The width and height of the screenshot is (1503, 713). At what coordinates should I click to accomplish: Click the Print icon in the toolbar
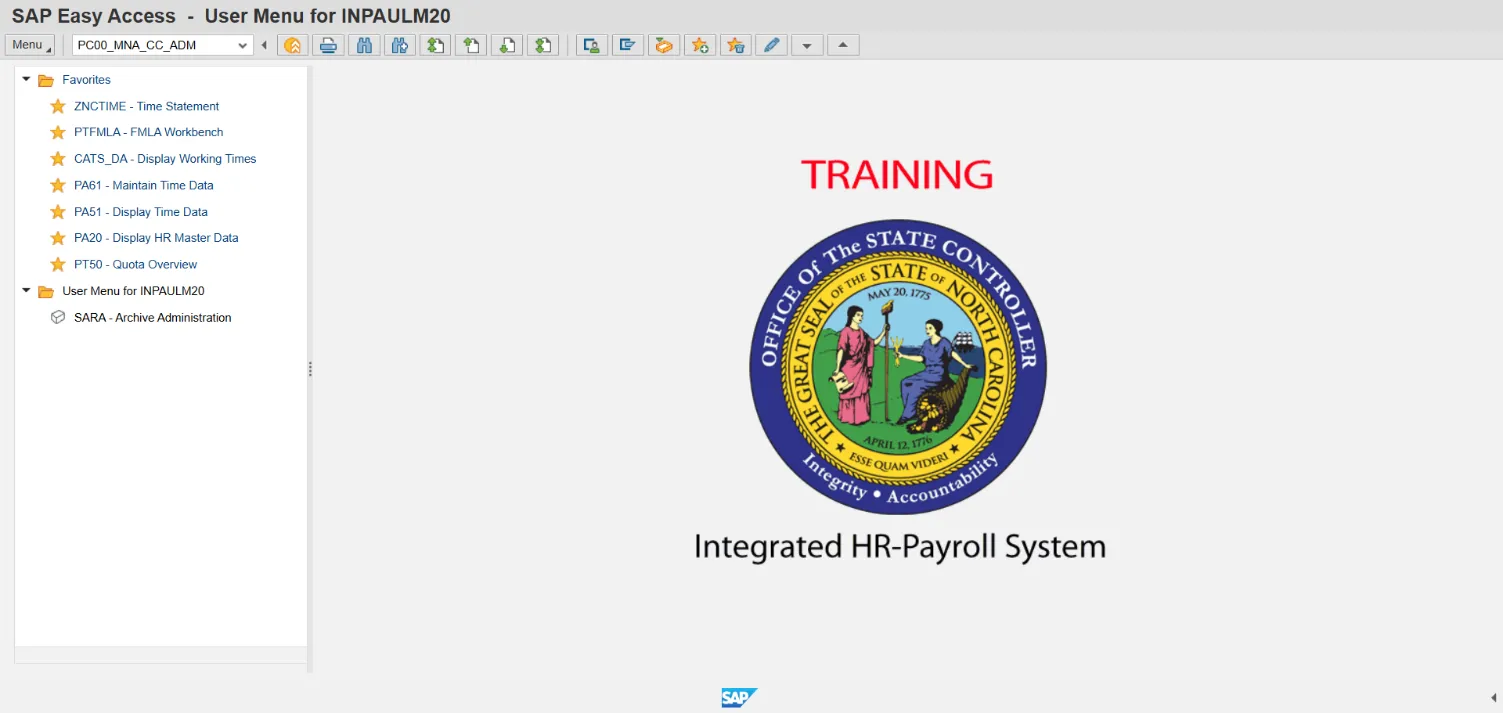pos(328,46)
